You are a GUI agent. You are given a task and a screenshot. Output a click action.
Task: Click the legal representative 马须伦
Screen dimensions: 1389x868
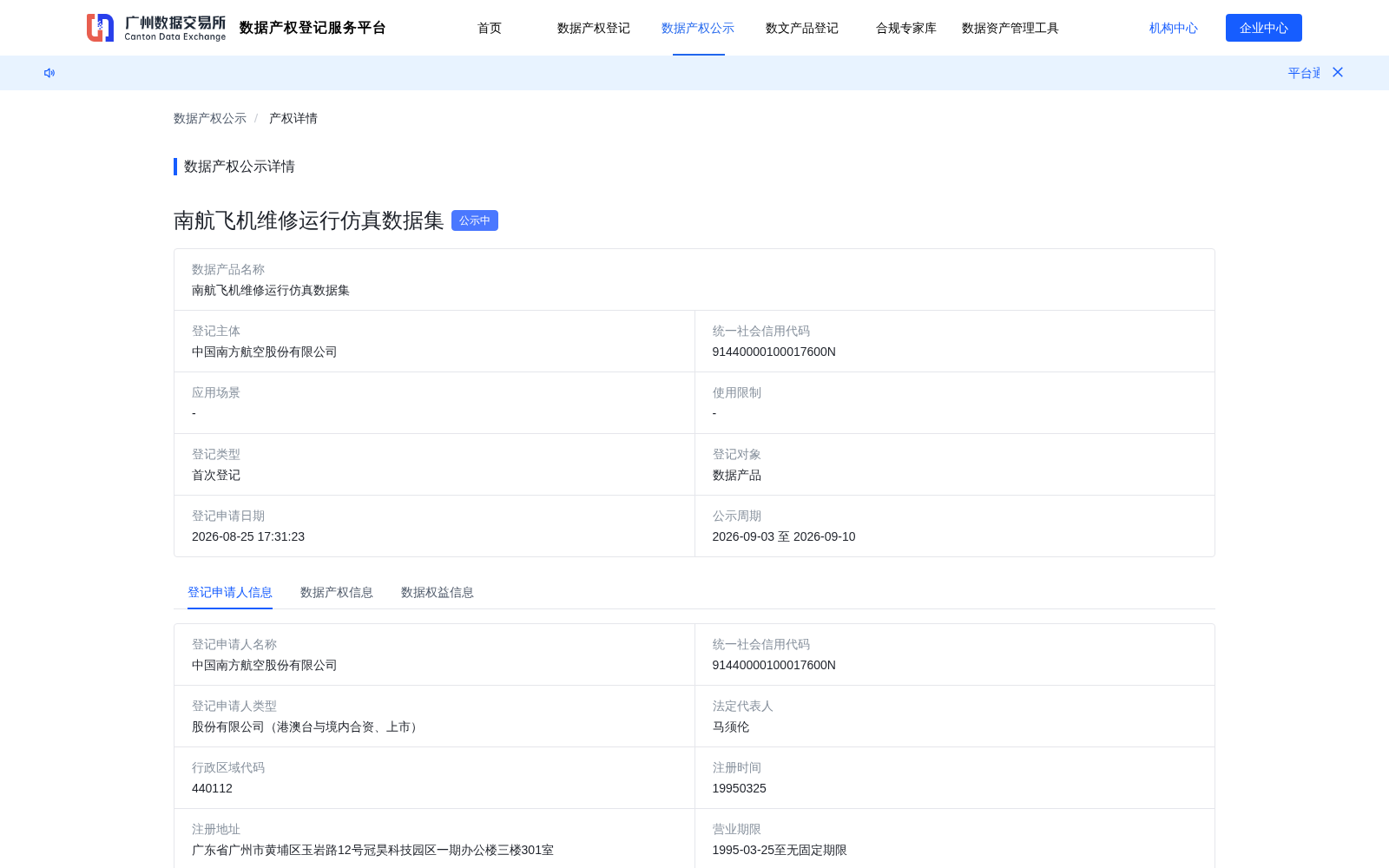click(731, 727)
